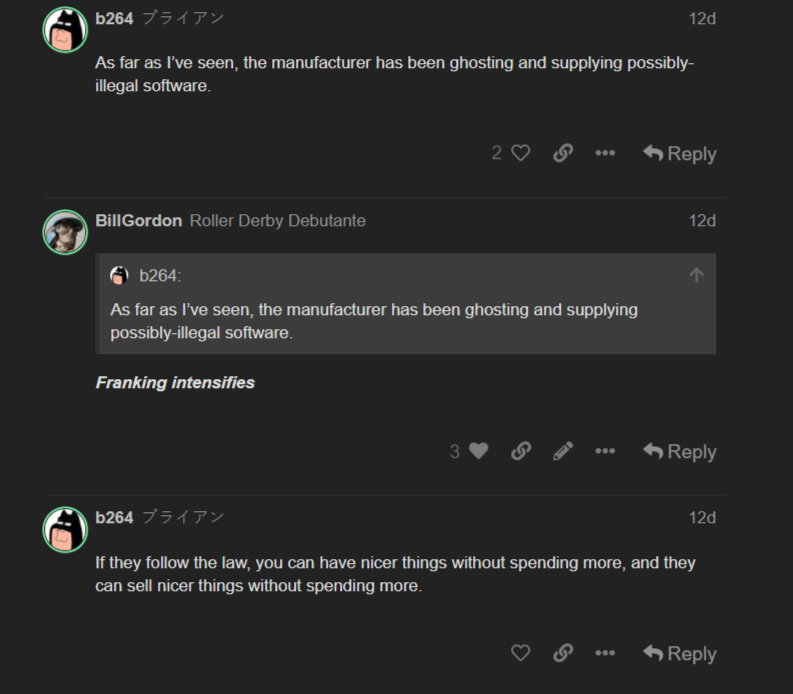Edit BillGordon's post with pencil icon
Screen dimensions: 793x694
563,451
